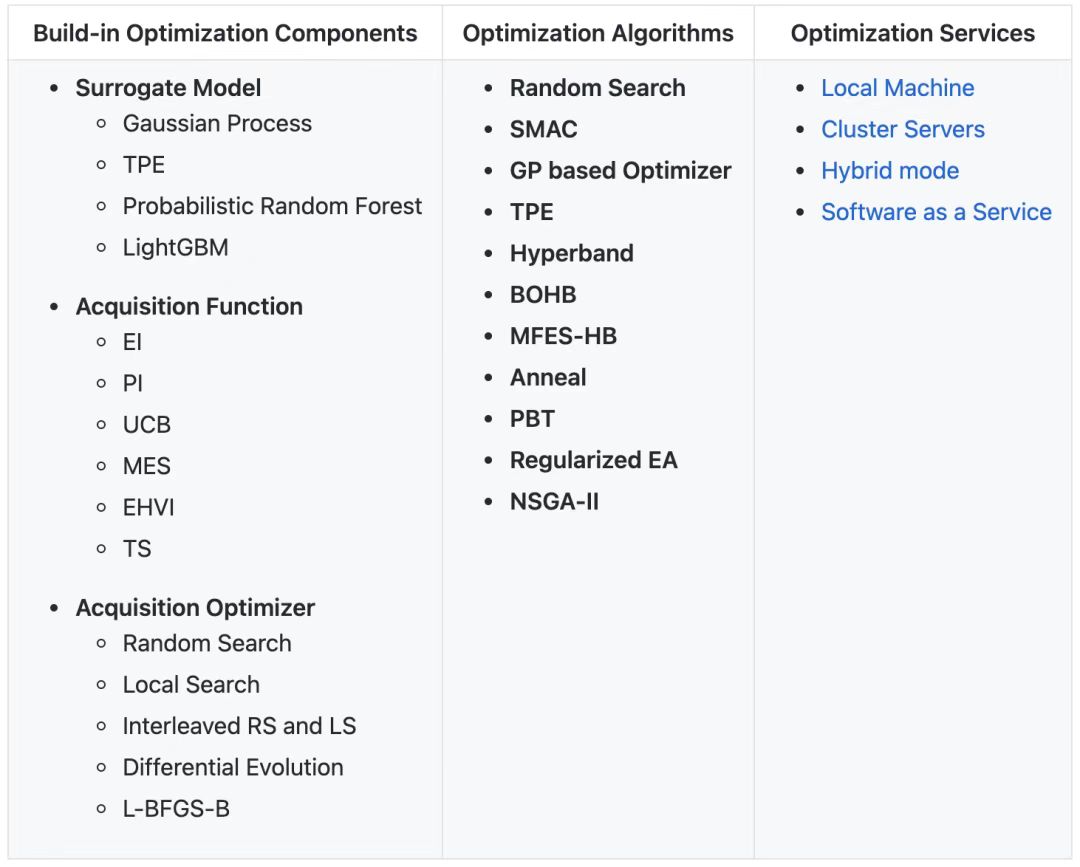Image resolution: width=1080 pixels, height=867 pixels.
Task: Click the Surrogate Model heading
Action: 168,88
